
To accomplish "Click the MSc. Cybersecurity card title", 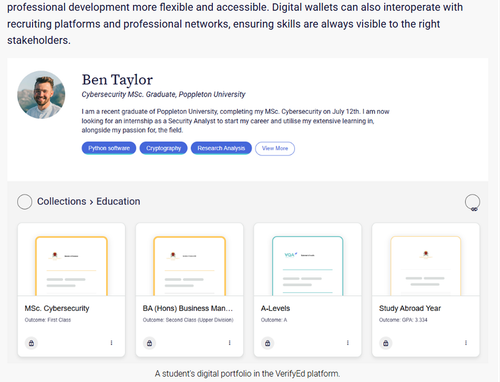I will pos(57,308).
